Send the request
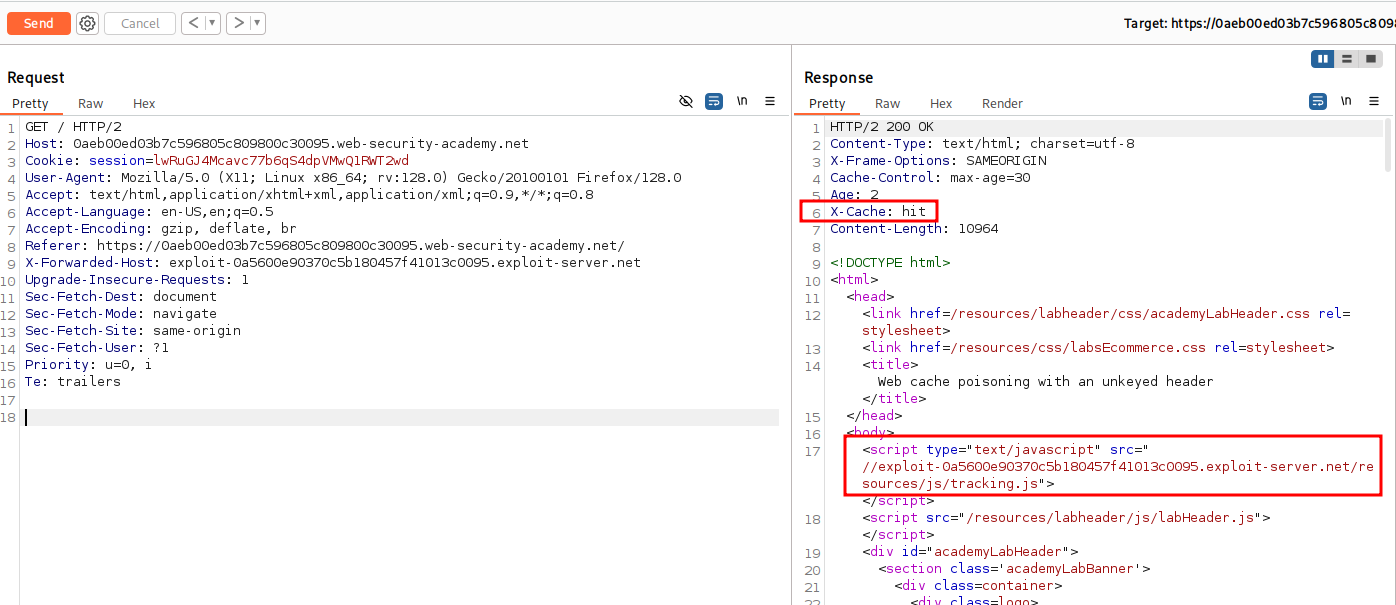This screenshot has height=605, width=1396. (39, 23)
